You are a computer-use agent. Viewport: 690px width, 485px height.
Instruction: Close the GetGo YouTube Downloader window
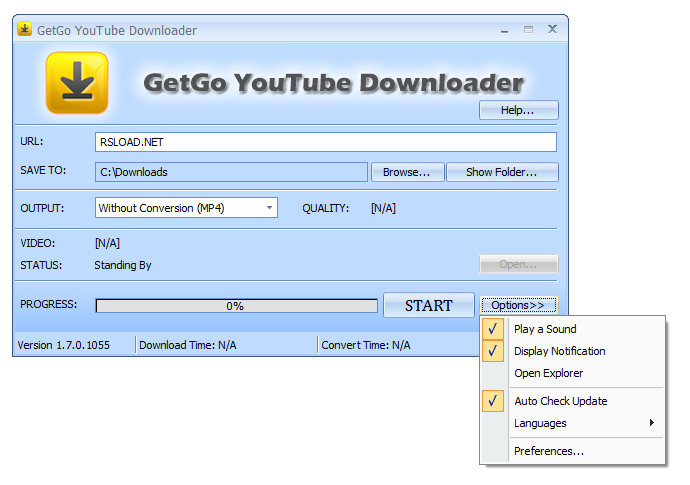[x=552, y=29]
